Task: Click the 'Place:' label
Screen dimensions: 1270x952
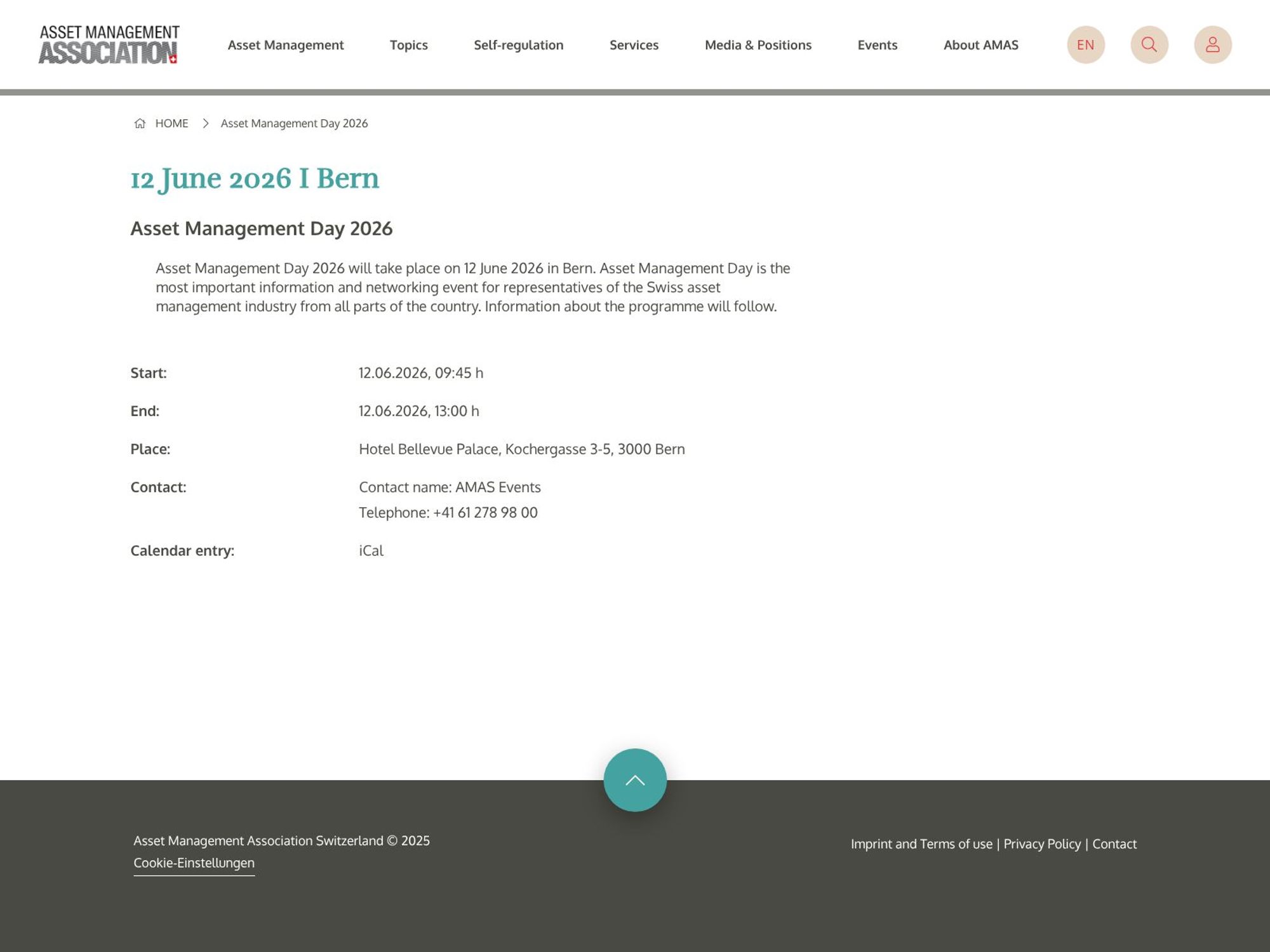Action: [150, 449]
